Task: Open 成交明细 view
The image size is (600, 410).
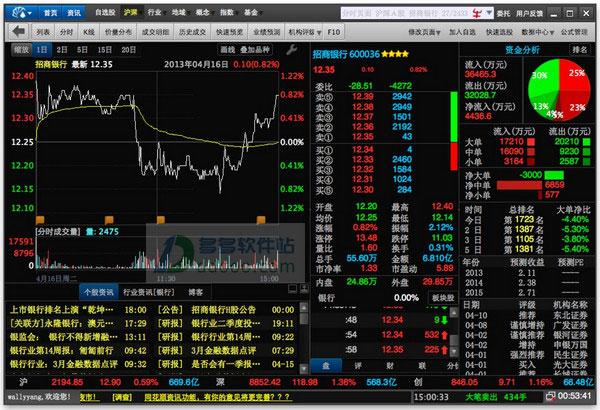Action: [x=155, y=32]
